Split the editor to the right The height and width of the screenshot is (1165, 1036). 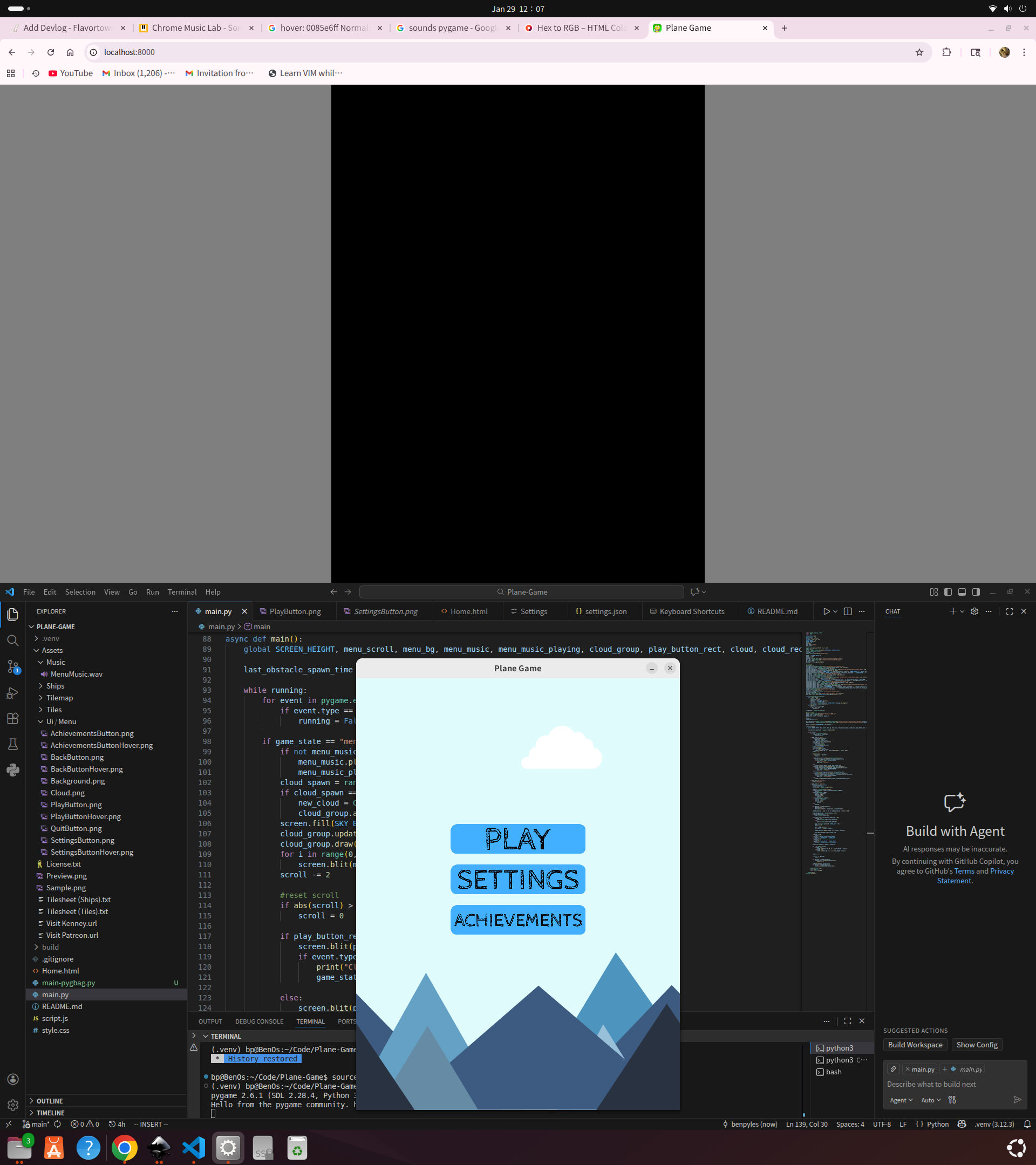[x=847, y=611]
